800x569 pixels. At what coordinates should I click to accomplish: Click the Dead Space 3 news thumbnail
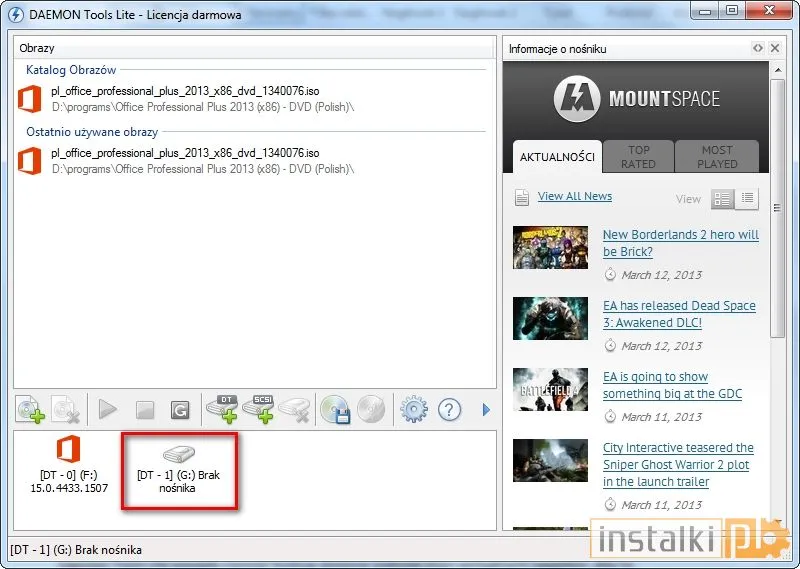click(550, 319)
